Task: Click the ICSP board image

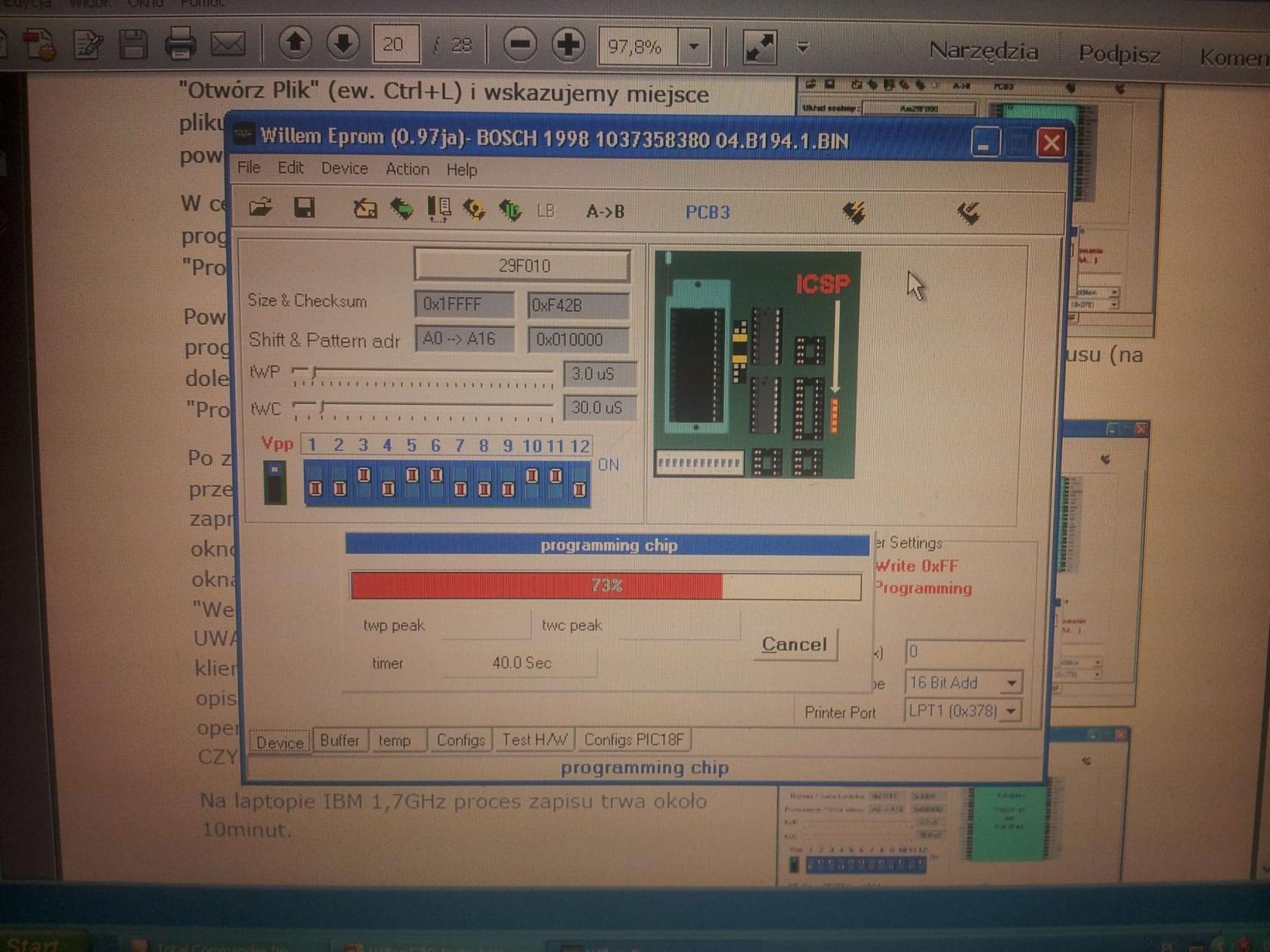Action: point(757,365)
